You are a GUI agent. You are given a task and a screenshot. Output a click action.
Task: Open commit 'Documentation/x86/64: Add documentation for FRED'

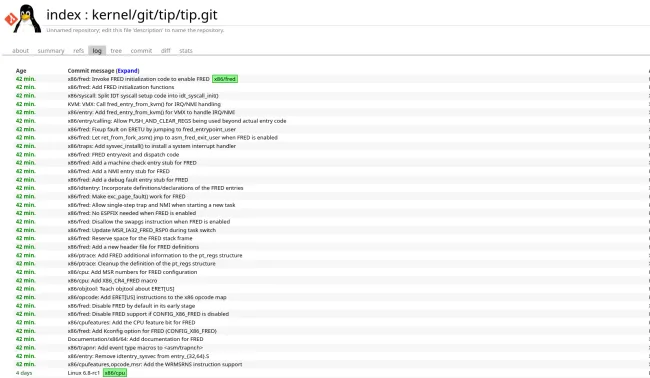point(135,339)
